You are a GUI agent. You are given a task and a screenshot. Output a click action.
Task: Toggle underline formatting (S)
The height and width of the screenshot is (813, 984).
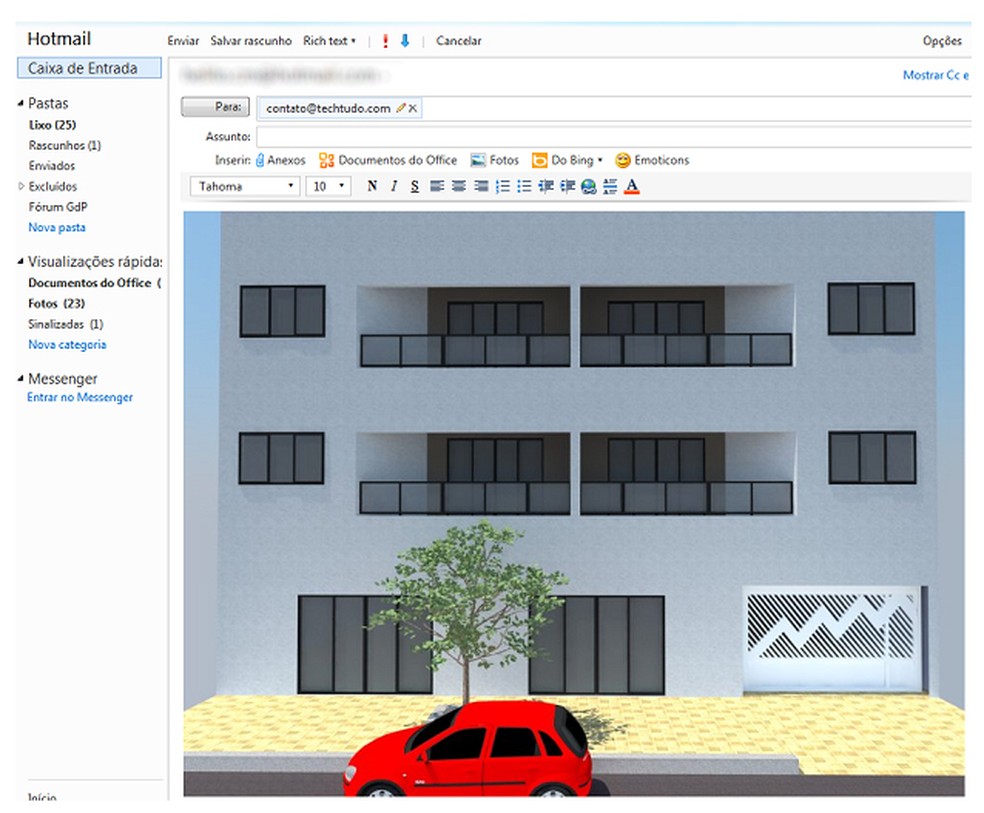[414, 187]
